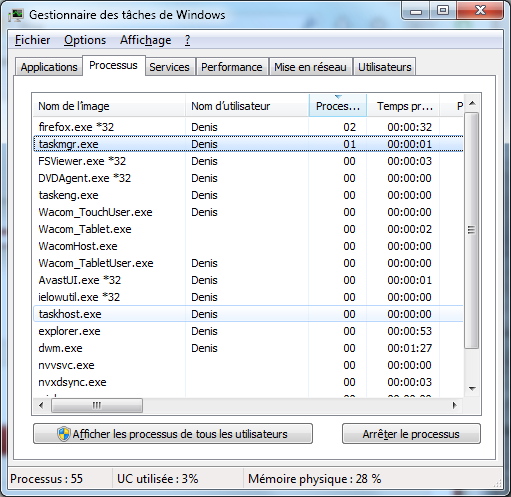Open the Mise en réseau tab
Image resolution: width=511 pixels, height=497 pixels.
pyautogui.click(x=310, y=67)
